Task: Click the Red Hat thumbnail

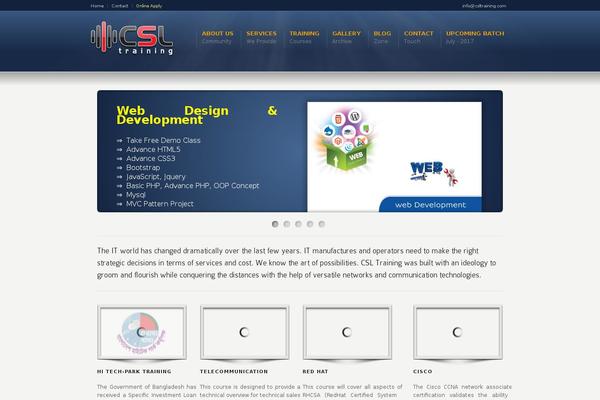Action: [347, 332]
